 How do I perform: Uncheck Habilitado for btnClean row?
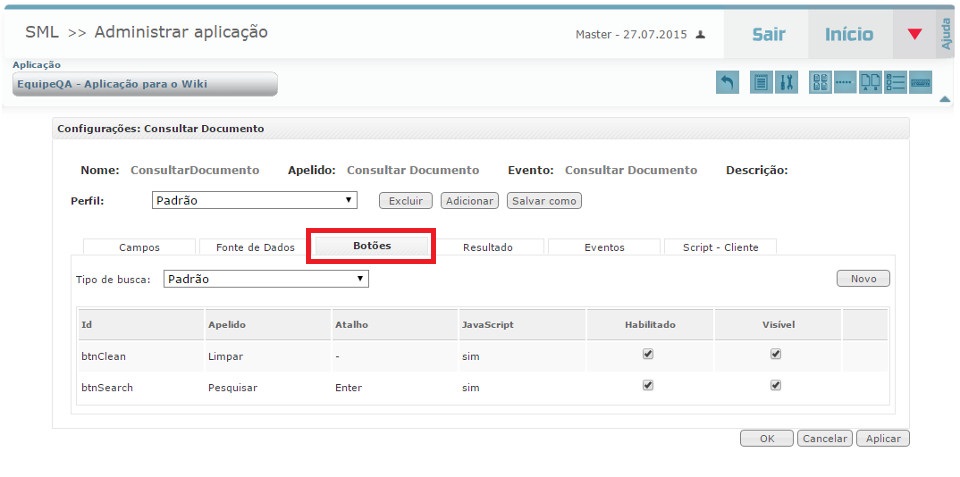click(648, 354)
